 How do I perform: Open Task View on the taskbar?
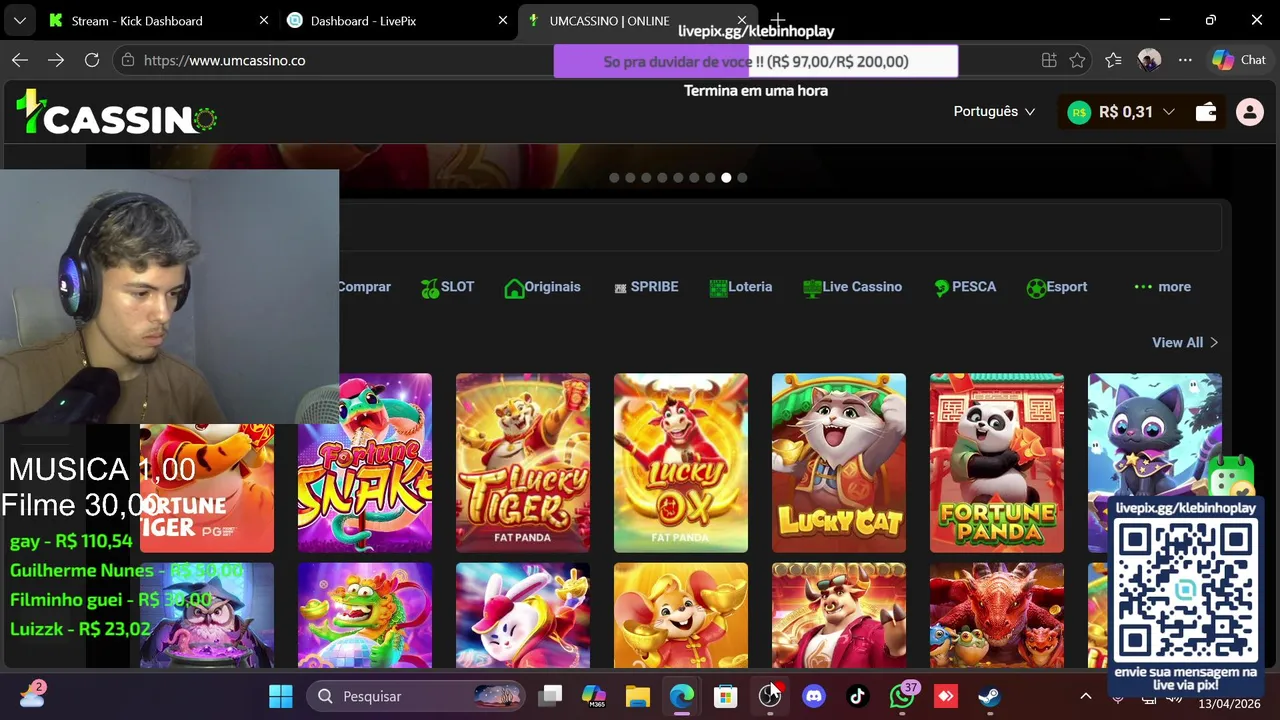[x=550, y=696]
